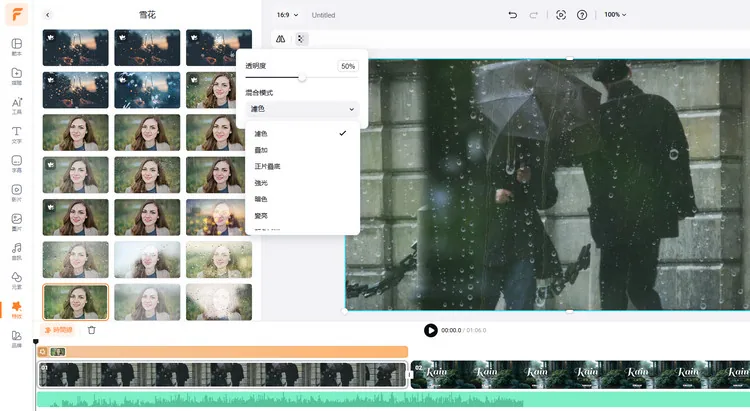
Task: Open the 工具 (AI Tools) sidebar item
Action: point(17,105)
